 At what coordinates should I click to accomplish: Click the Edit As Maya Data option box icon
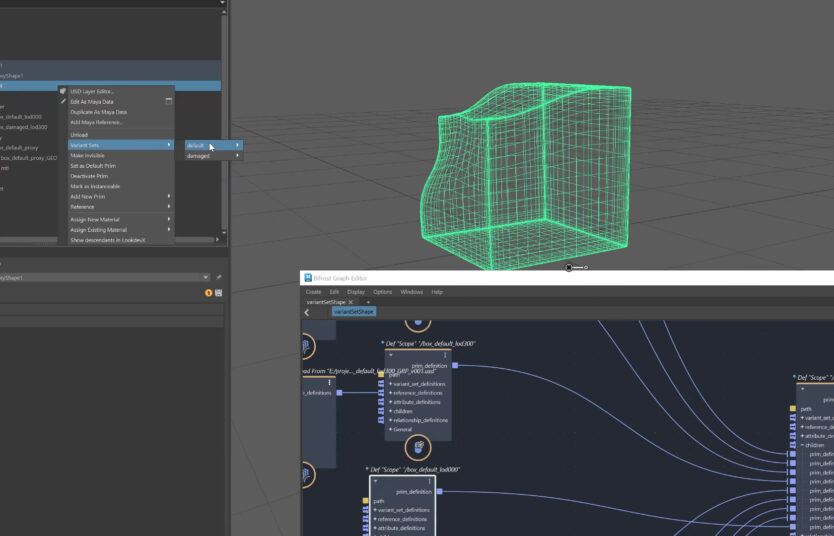pyautogui.click(x=170, y=101)
